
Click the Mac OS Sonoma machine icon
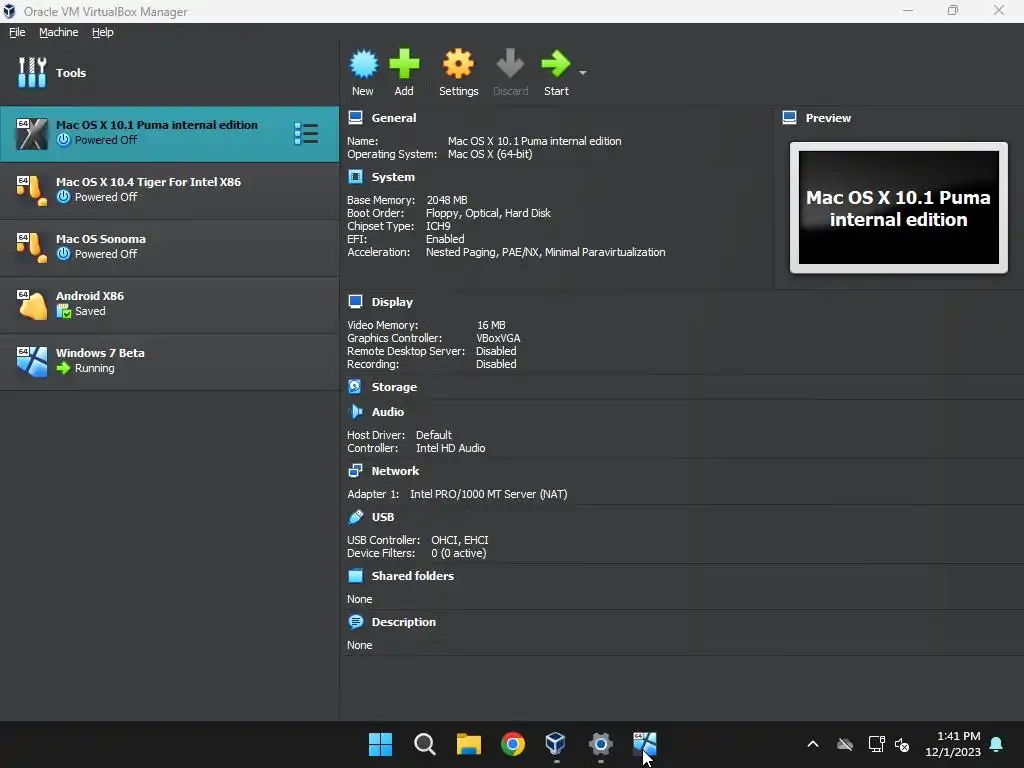[x=32, y=248]
